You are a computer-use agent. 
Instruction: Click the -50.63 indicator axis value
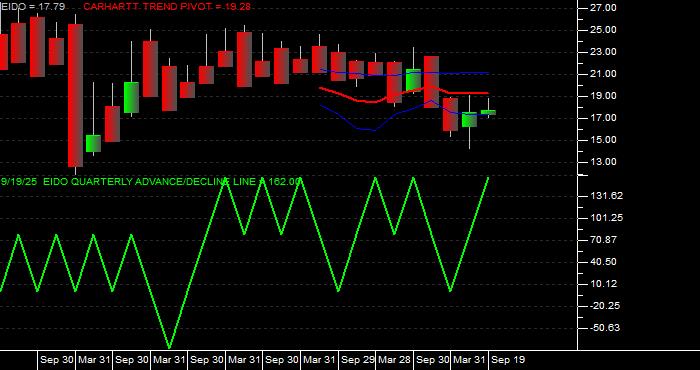[604, 328]
